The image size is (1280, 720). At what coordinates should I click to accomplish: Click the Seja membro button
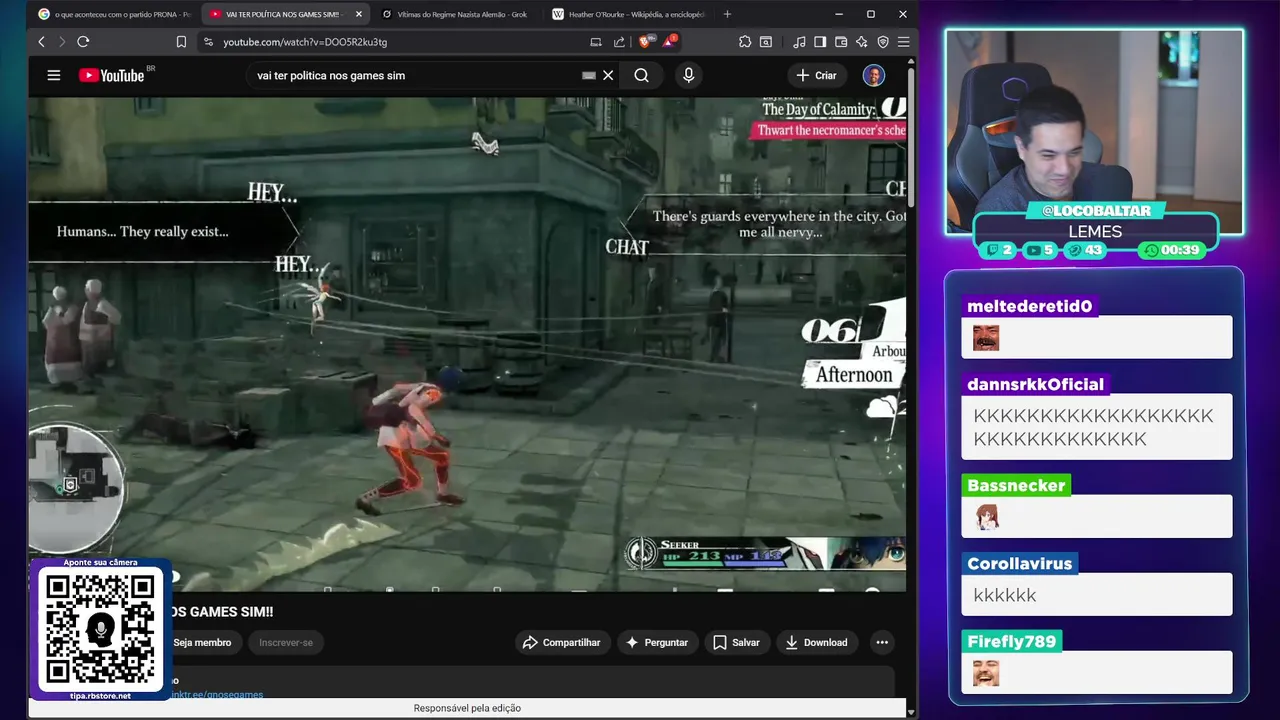[x=202, y=642]
